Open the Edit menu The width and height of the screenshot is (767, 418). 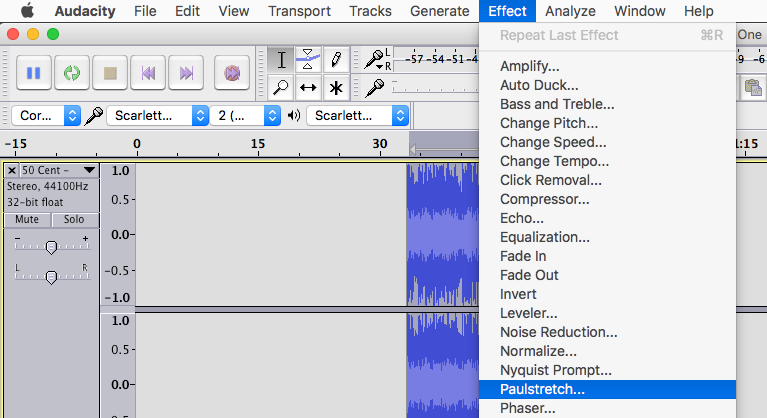[x=187, y=11]
